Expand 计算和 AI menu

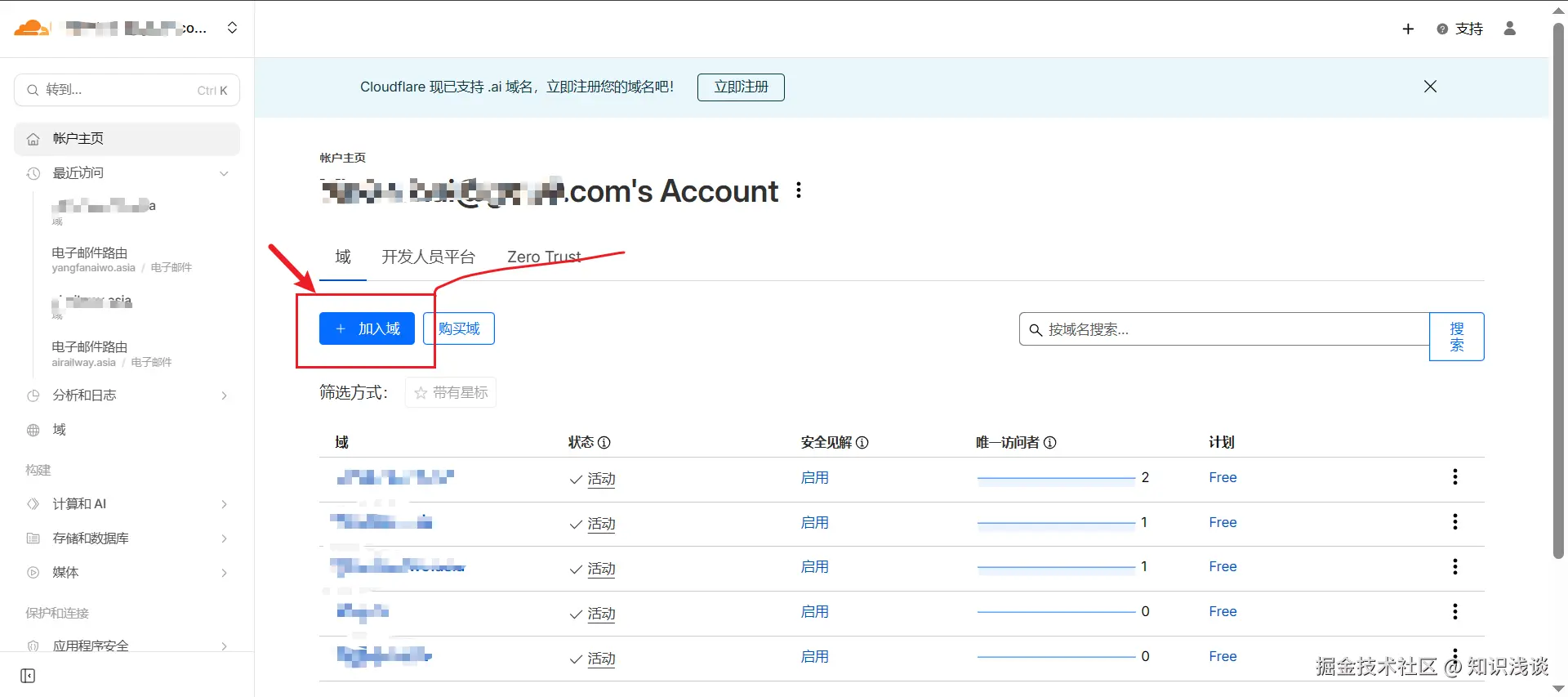click(127, 504)
